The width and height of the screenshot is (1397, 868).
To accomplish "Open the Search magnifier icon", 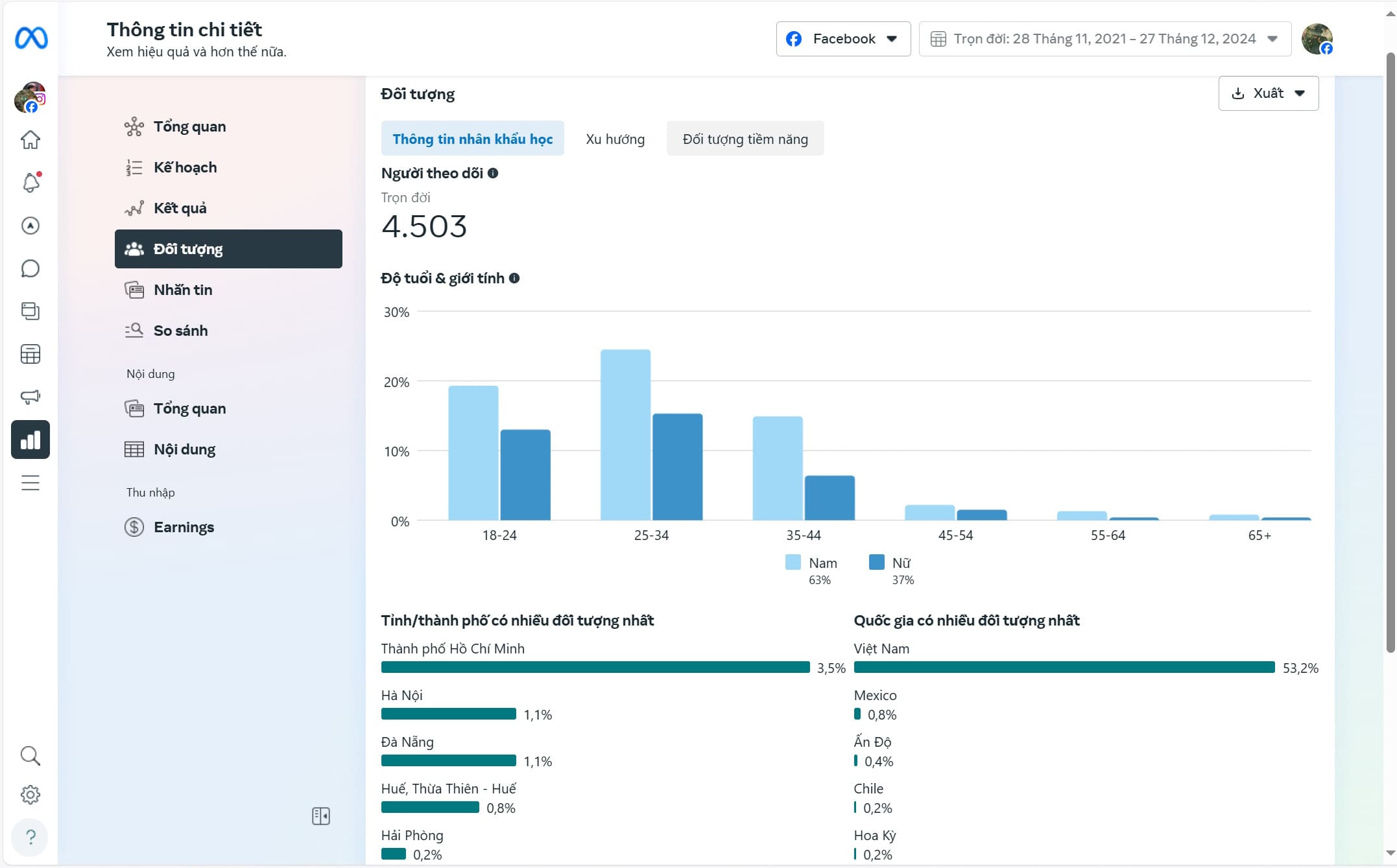I will click(x=30, y=755).
